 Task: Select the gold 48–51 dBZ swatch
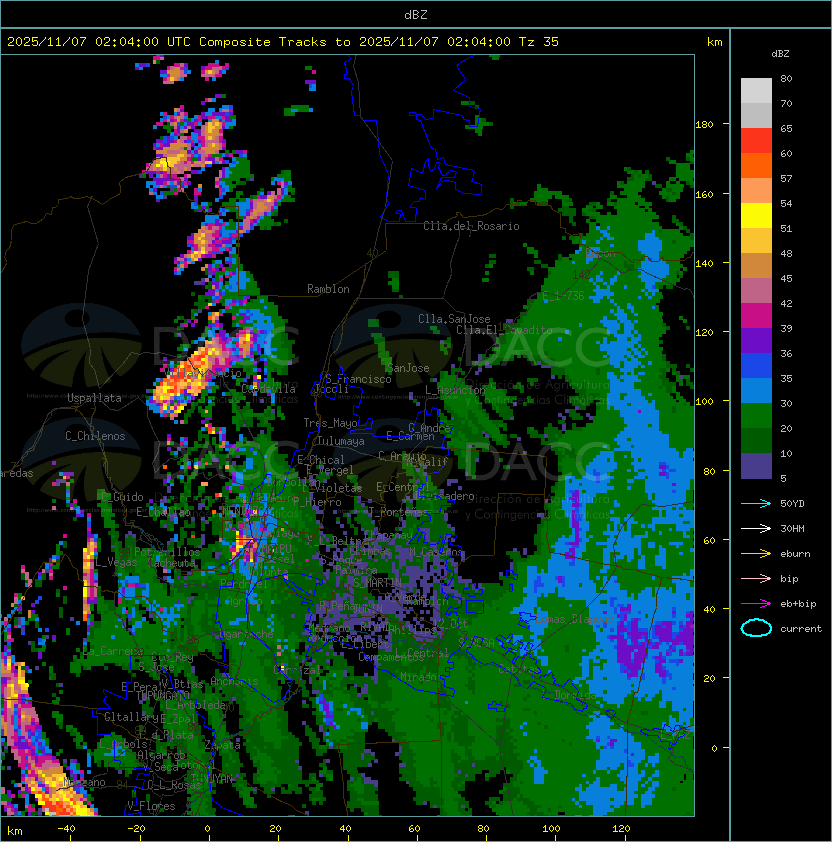point(756,241)
